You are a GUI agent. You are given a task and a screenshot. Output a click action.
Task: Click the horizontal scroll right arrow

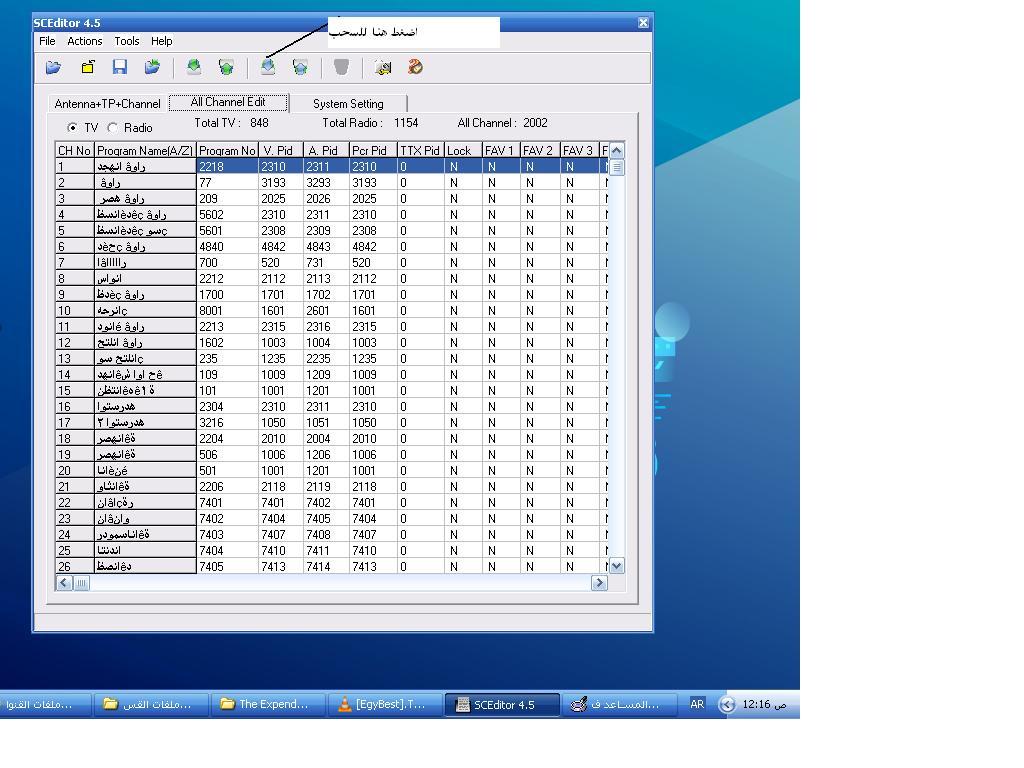click(599, 583)
